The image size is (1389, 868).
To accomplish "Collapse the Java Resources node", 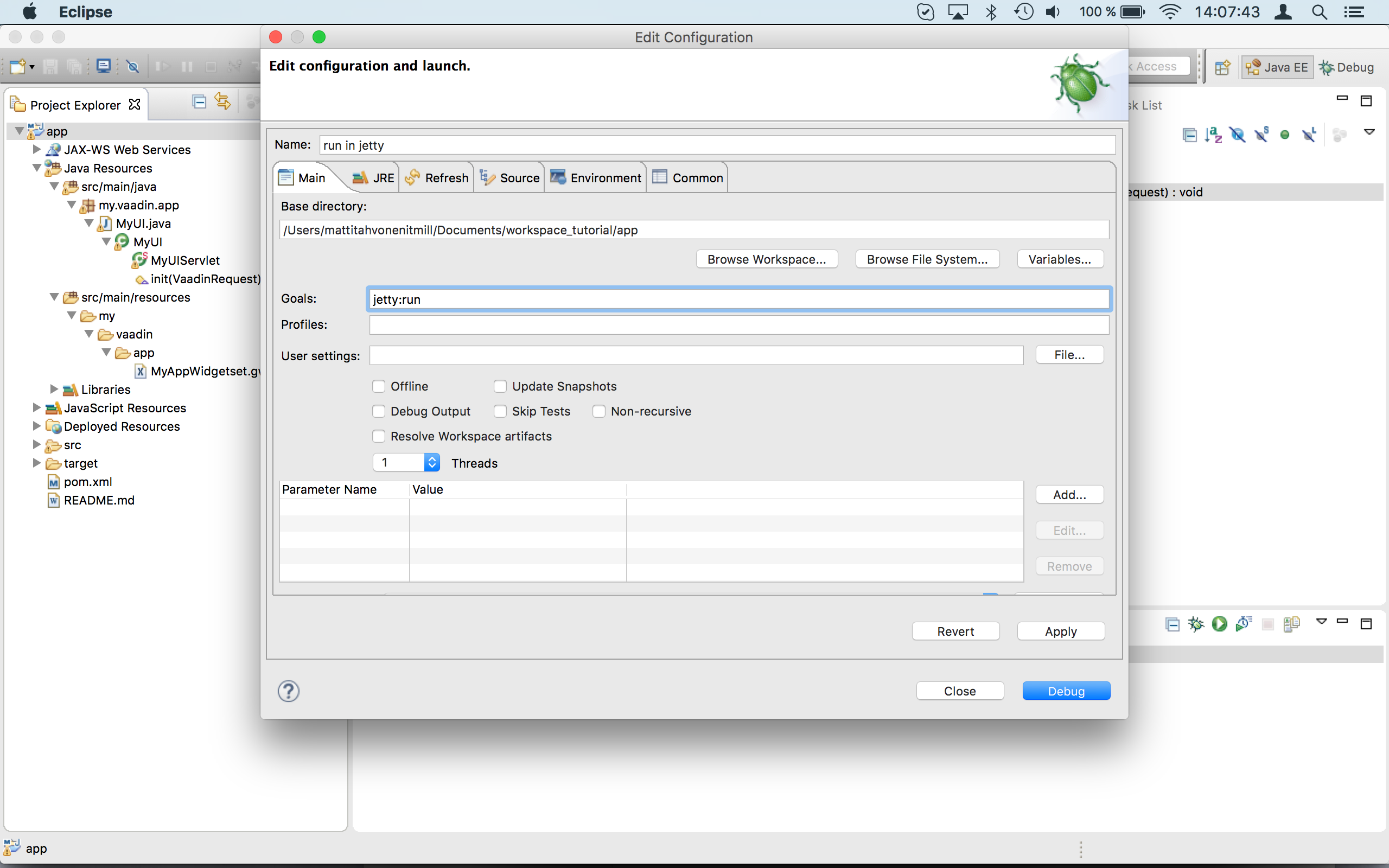I will [x=36, y=168].
